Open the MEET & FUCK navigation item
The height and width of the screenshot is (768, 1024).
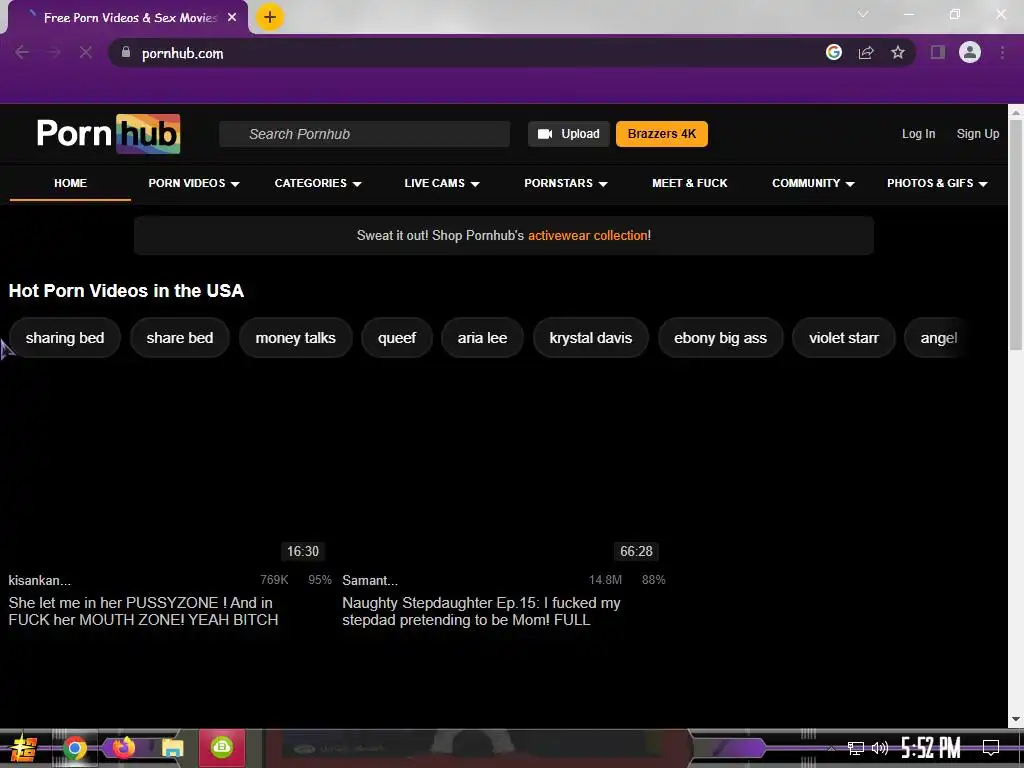coord(690,183)
